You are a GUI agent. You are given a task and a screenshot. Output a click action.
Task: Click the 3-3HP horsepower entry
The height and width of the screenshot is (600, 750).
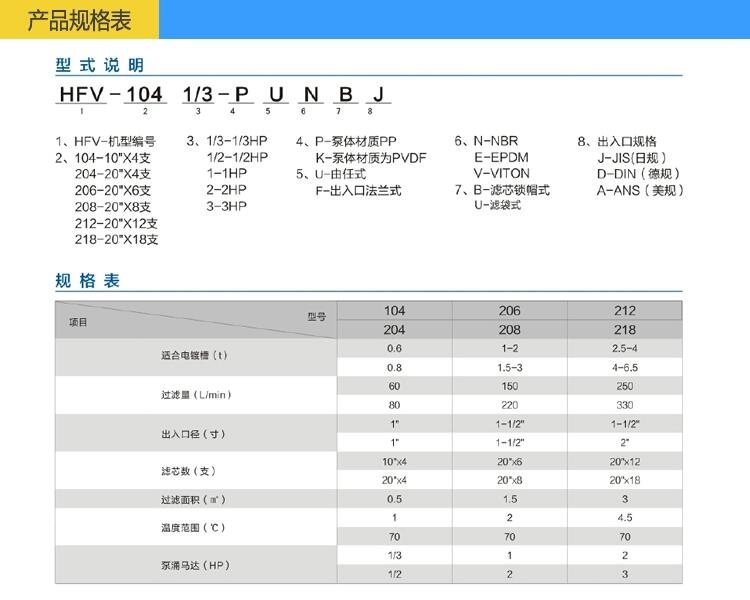click(225, 206)
